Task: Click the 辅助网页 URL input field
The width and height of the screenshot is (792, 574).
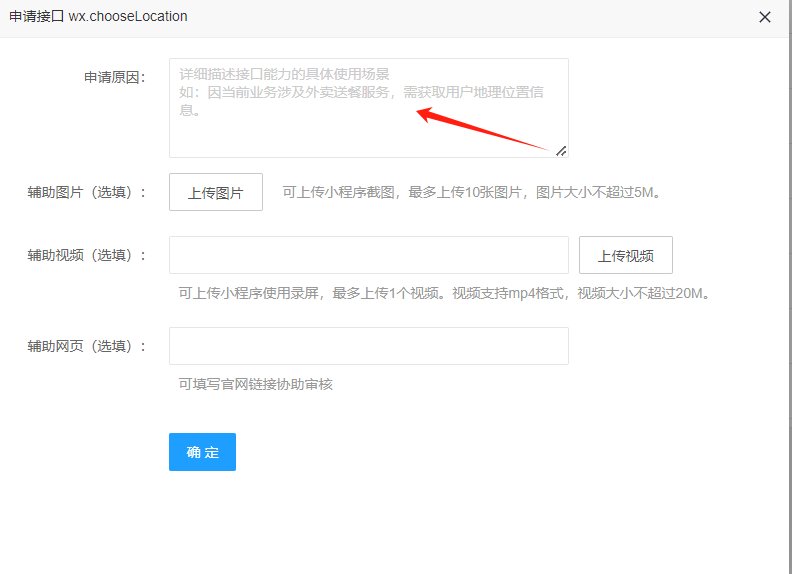Action: pos(368,346)
